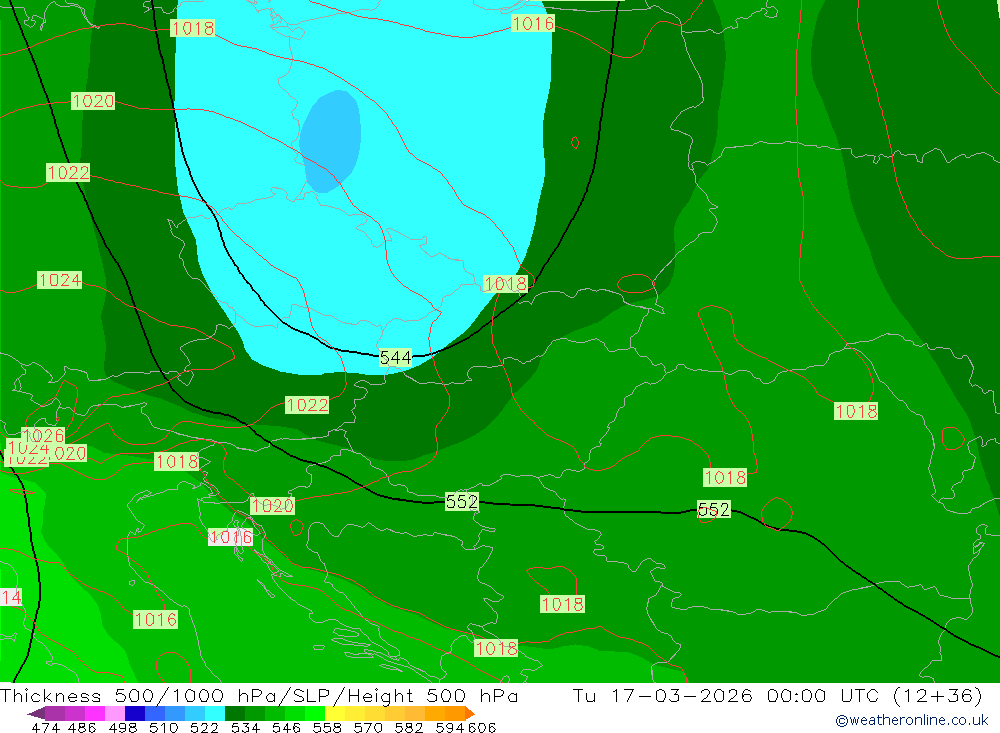Click the 544 height contour label

[395, 358]
